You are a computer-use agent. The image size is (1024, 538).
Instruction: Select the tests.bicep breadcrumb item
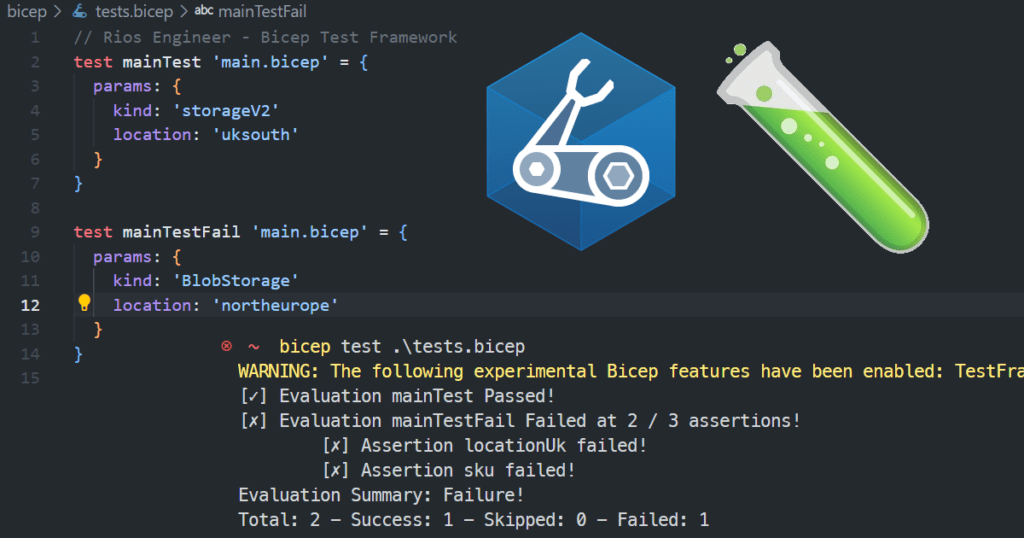click(134, 11)
